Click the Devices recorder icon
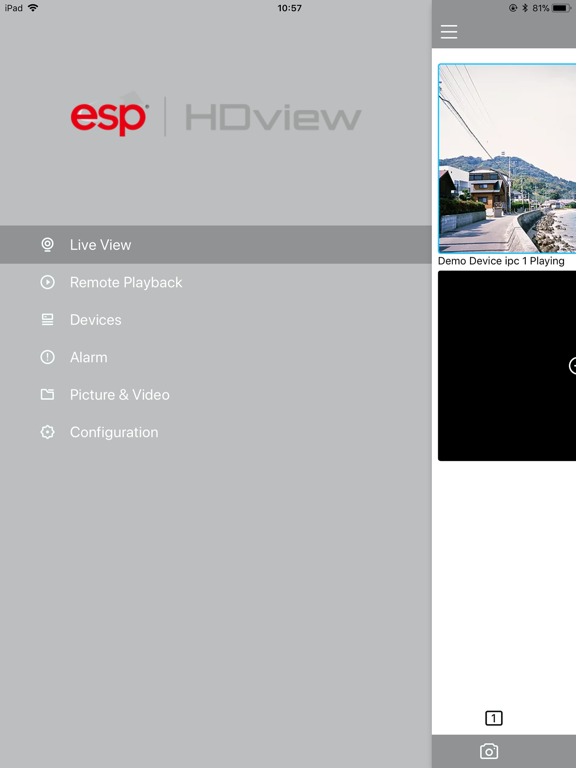 coord(48,320)
